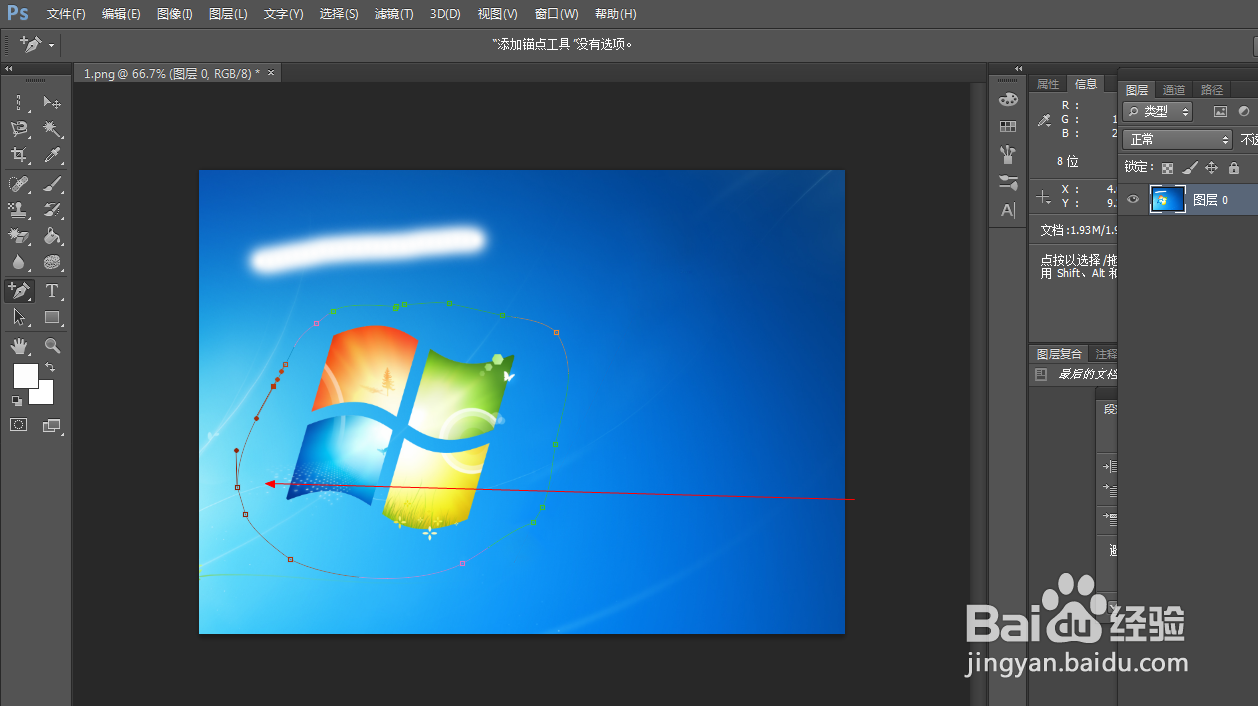This screenshot has width=1258, height=706.
Task: Switch to the 图层复合 tab
Action: (x=1059, y=354)
